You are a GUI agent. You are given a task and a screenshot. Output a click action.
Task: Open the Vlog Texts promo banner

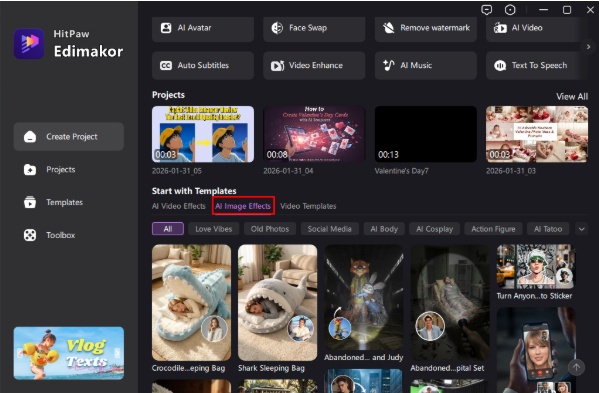(x=69, y=353)
